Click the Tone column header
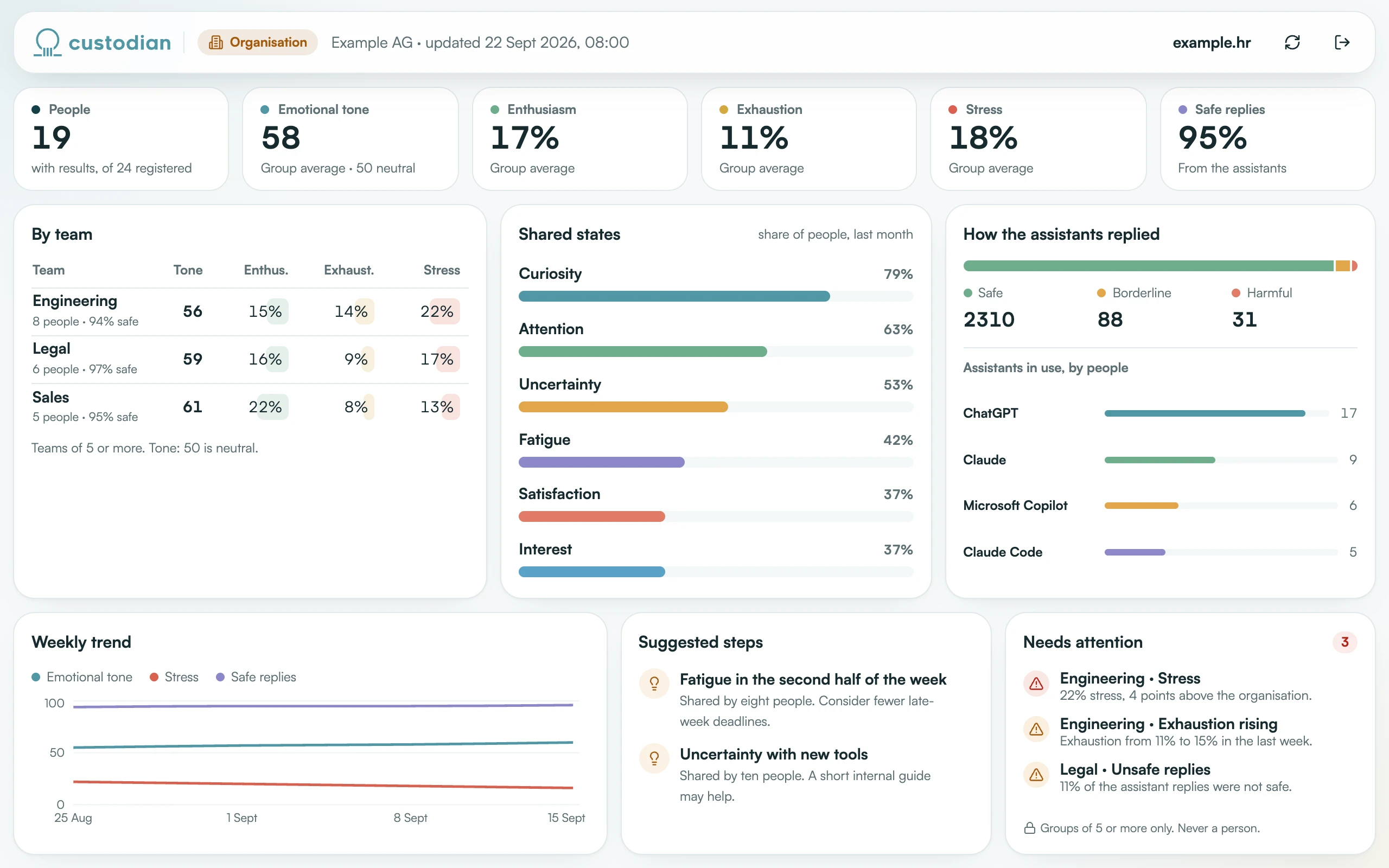 pyautogui.click(x=188, y=270)
